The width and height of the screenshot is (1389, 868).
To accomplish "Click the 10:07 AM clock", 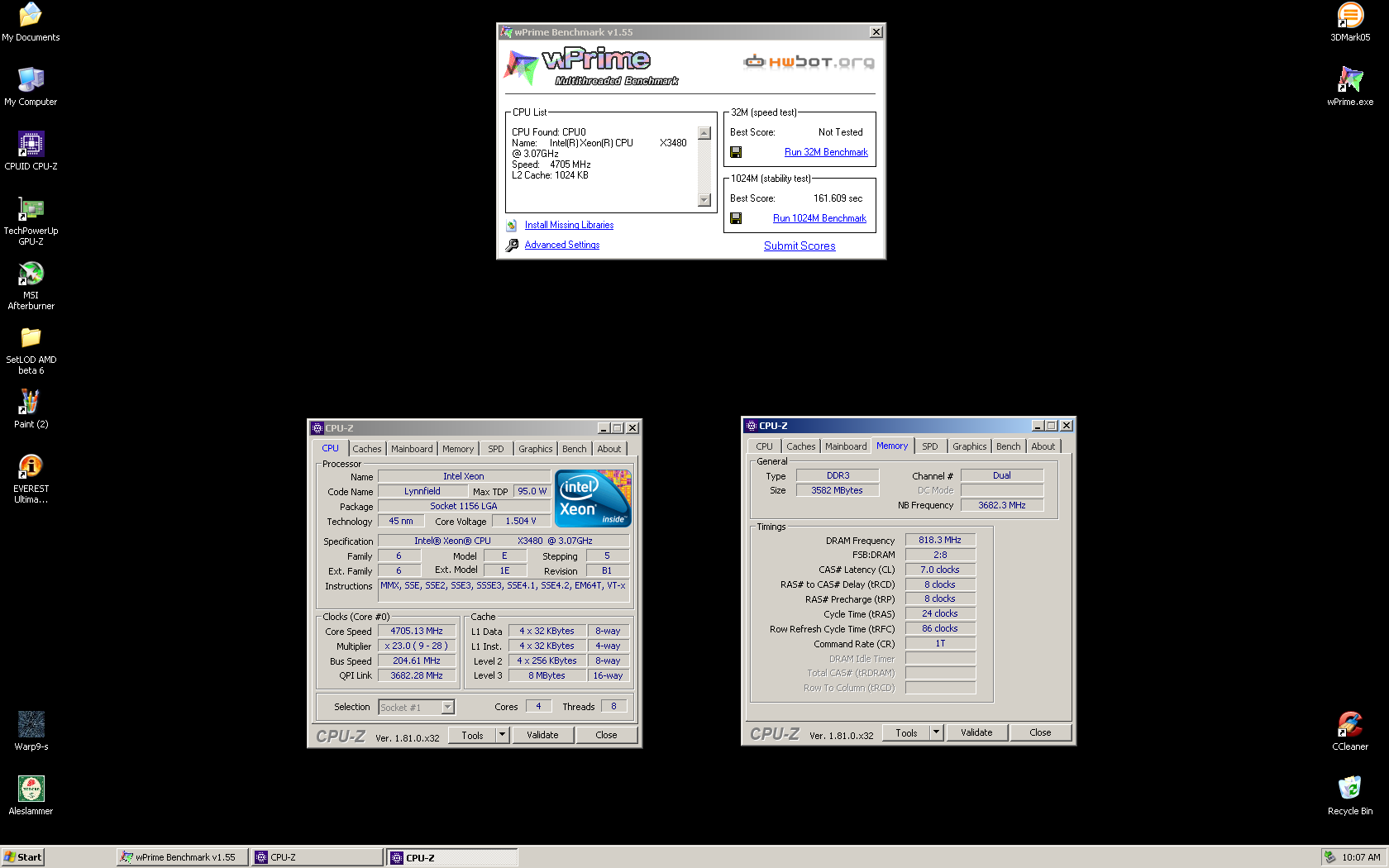I will (x=1361, y=857).
